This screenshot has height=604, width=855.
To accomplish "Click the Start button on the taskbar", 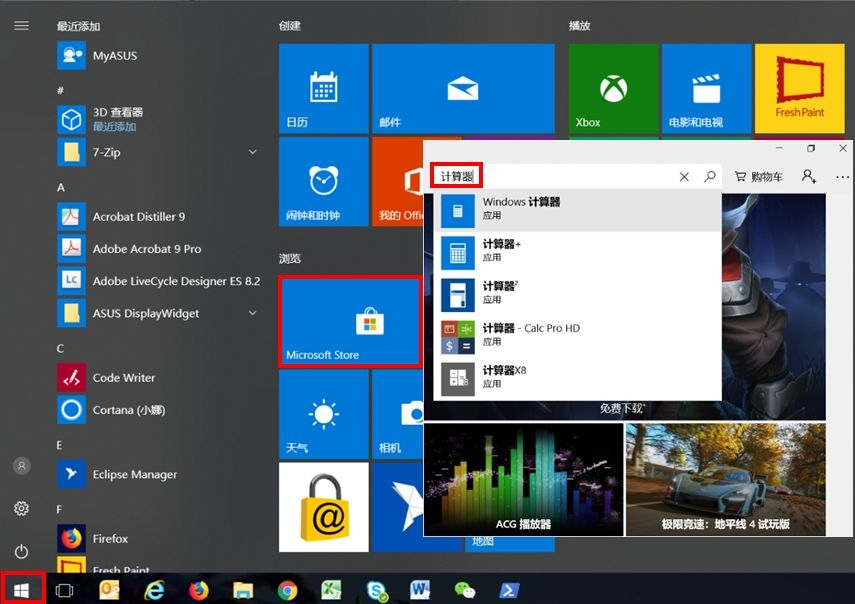I will 22,590.
